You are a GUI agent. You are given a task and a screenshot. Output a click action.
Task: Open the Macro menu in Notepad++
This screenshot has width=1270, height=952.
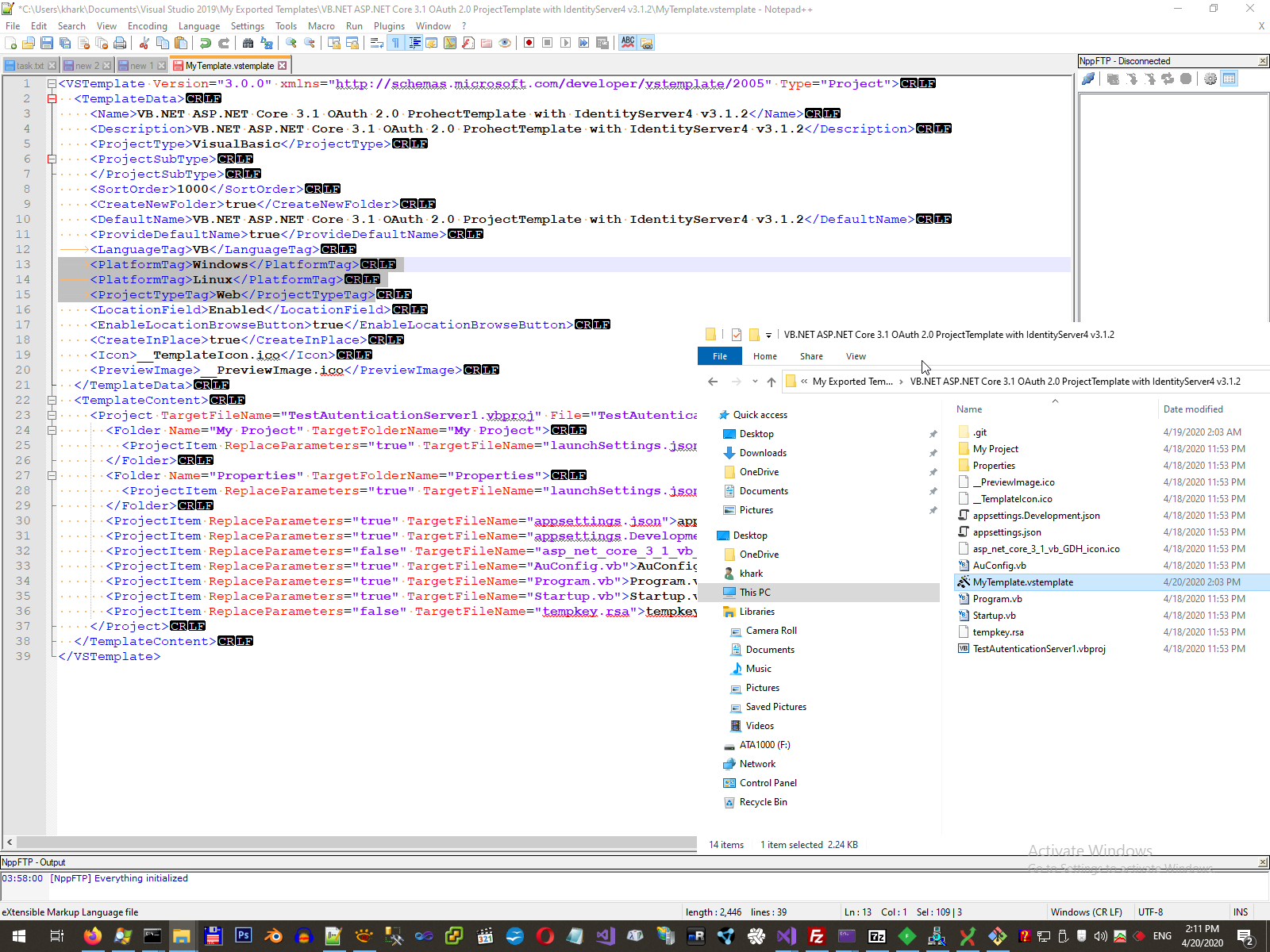321,26
